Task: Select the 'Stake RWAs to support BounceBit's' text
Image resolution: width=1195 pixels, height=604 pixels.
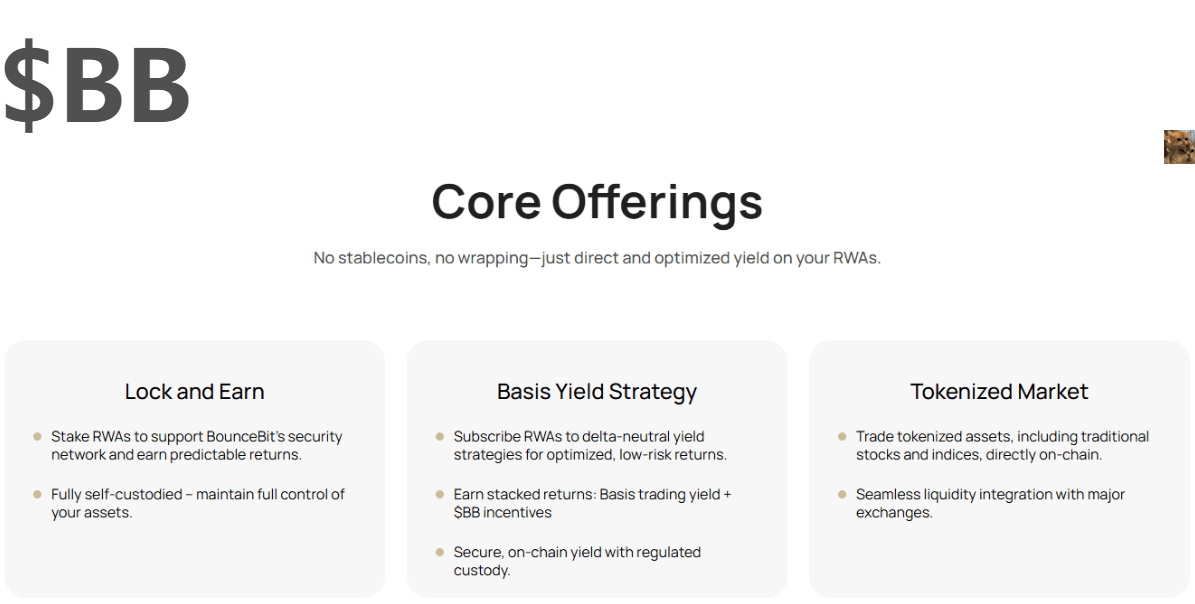Action: (x=197, y=446)
